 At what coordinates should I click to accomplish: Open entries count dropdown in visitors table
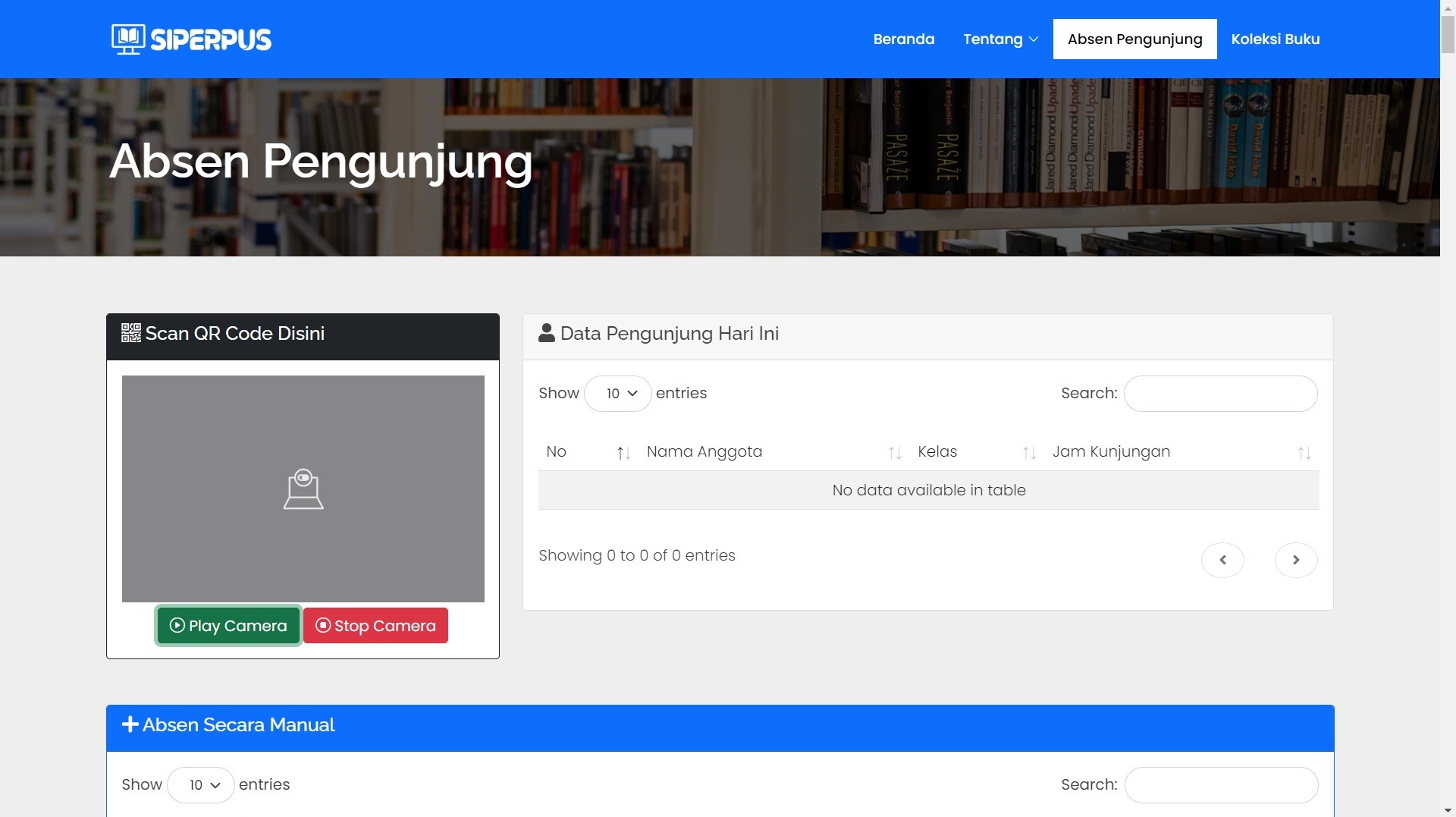click(618, 394)
